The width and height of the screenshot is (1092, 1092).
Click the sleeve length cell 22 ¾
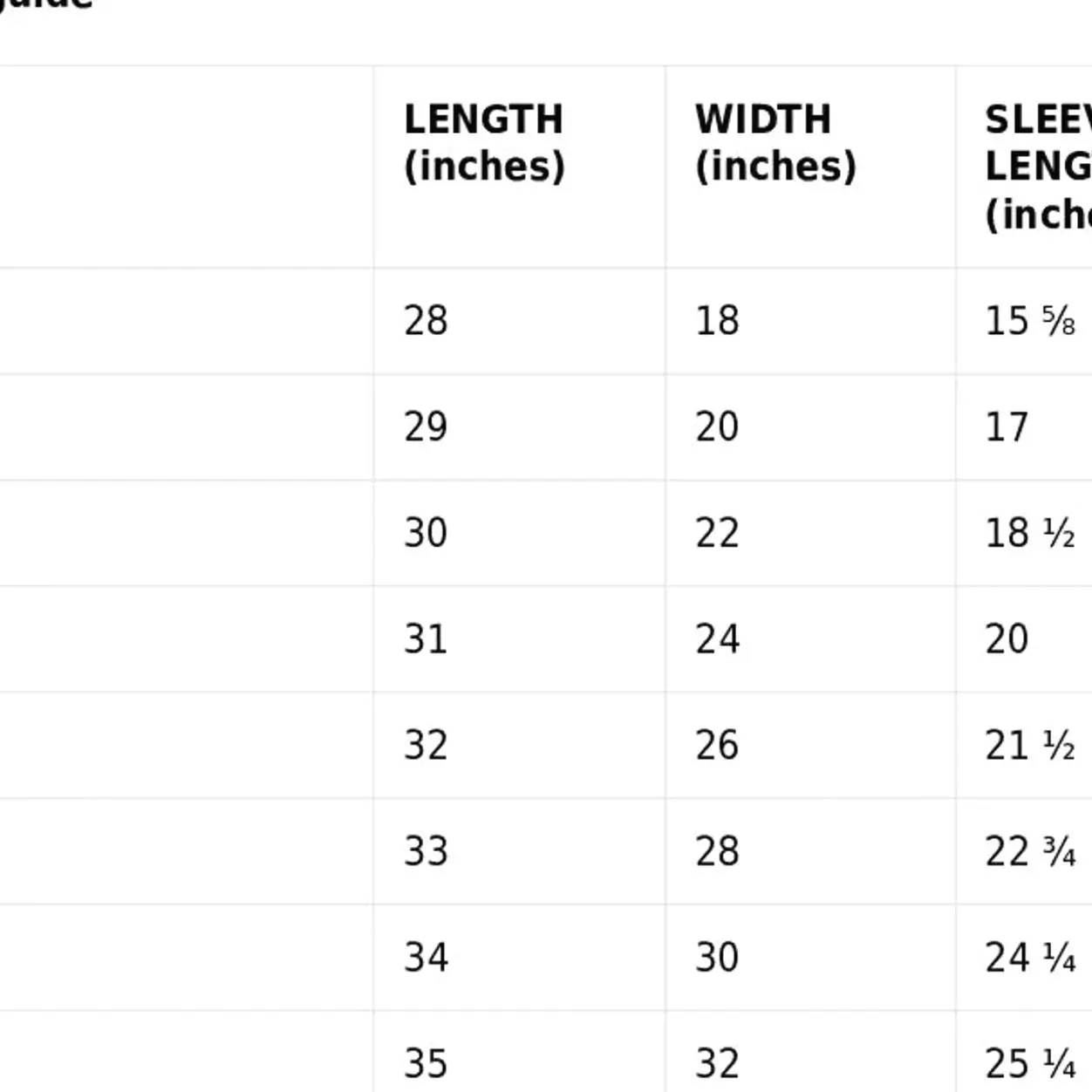tap(1030, 851)
